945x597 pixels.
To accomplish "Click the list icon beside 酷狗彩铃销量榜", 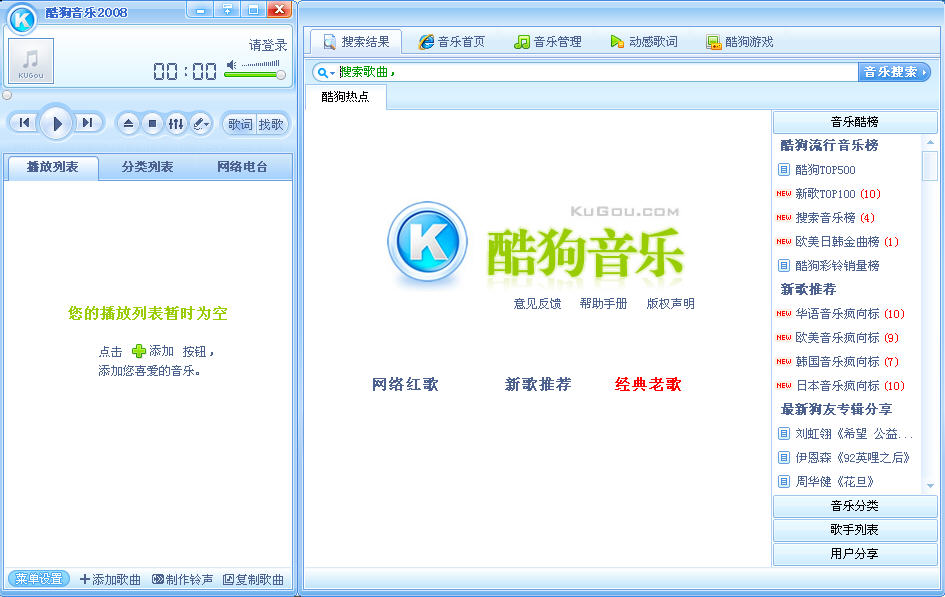I will [783, 266].
